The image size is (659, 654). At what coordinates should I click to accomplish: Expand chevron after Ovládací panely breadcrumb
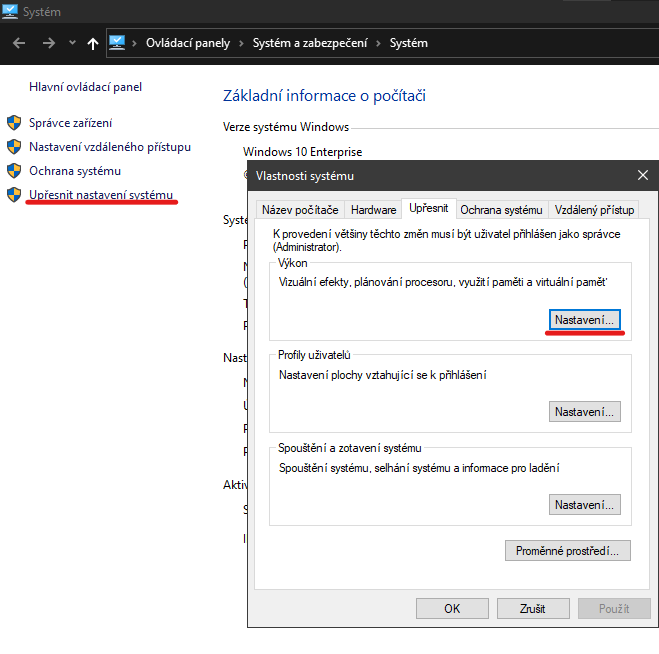[x=239, y=43]
